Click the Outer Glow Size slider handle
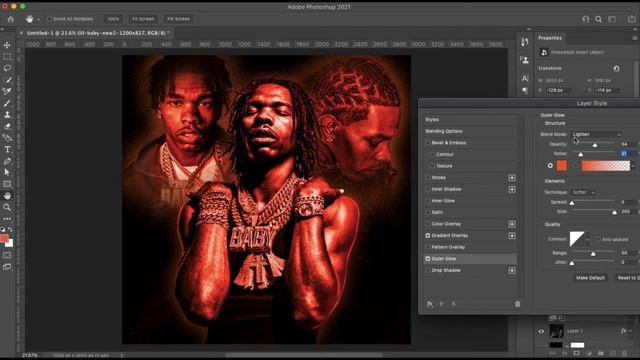Viewport: 640px width, 360px height. (x=614, y=212)
